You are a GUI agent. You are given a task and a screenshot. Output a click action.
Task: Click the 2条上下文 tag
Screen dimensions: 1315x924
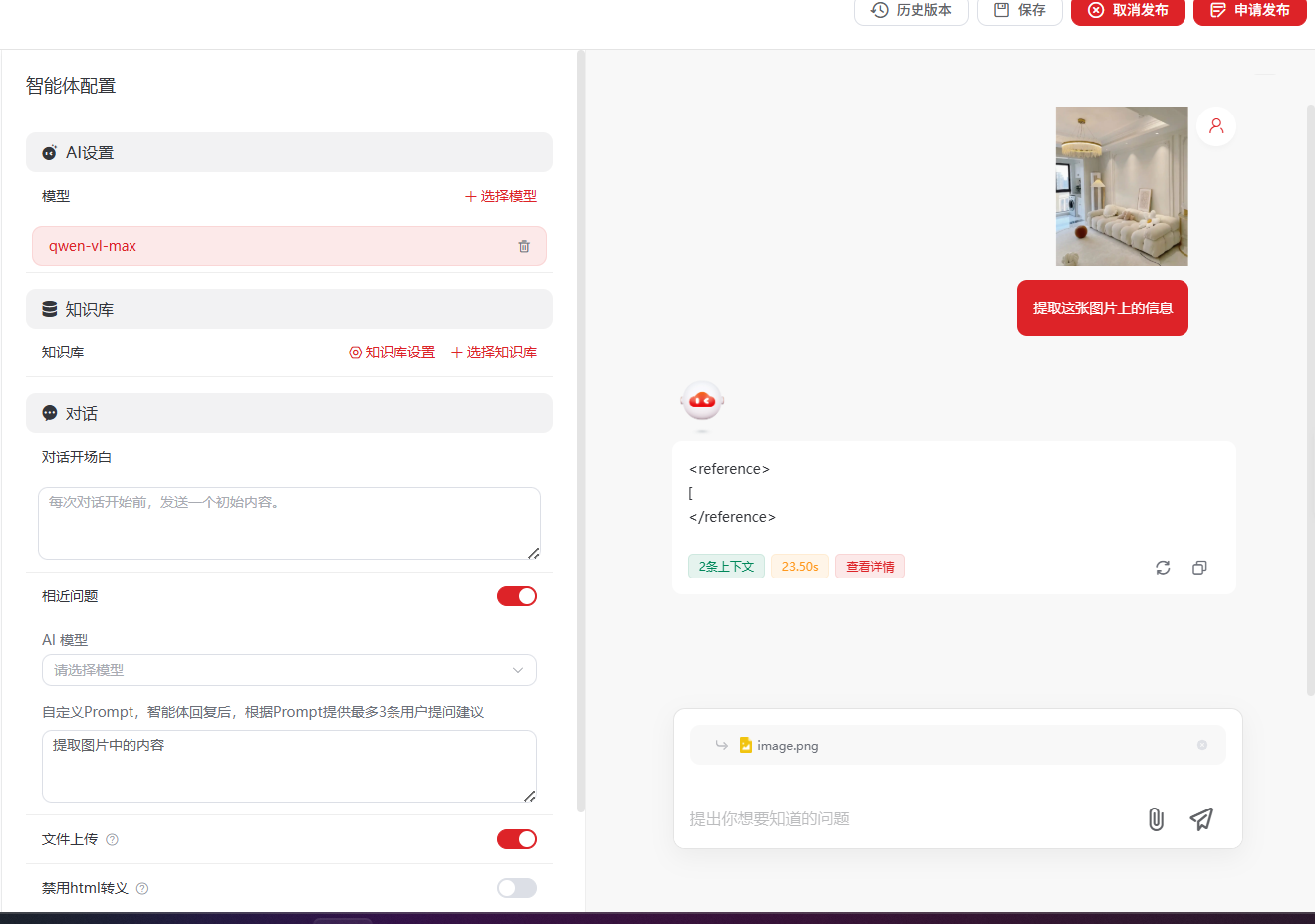pyautogui.click(x=726, y=567)
